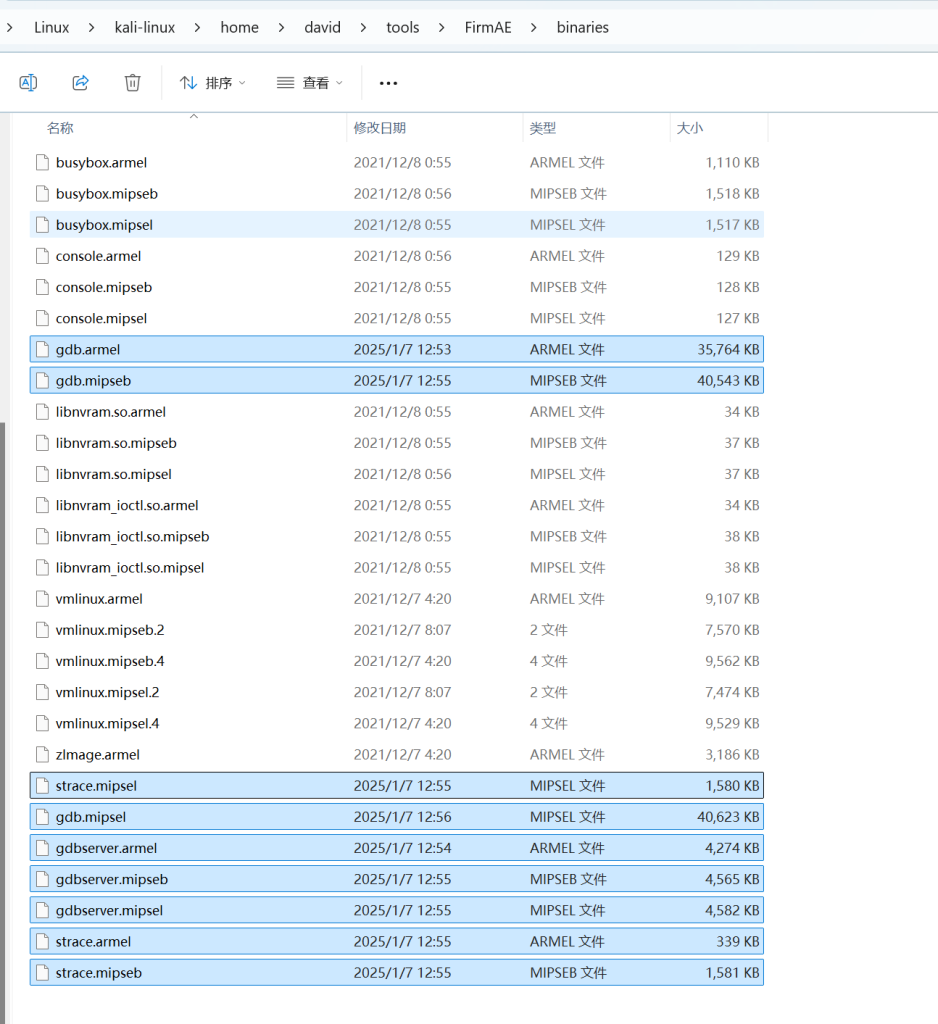Click the file icon of busybox.mipsel
This screenshot has width=938, height=1024.
(x=42, y=225)
